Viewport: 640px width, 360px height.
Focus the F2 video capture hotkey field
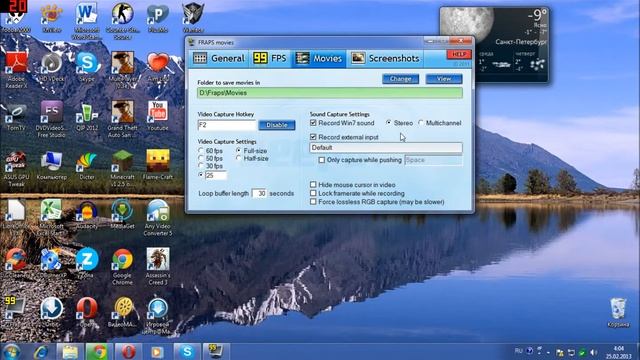click(227, 125)
